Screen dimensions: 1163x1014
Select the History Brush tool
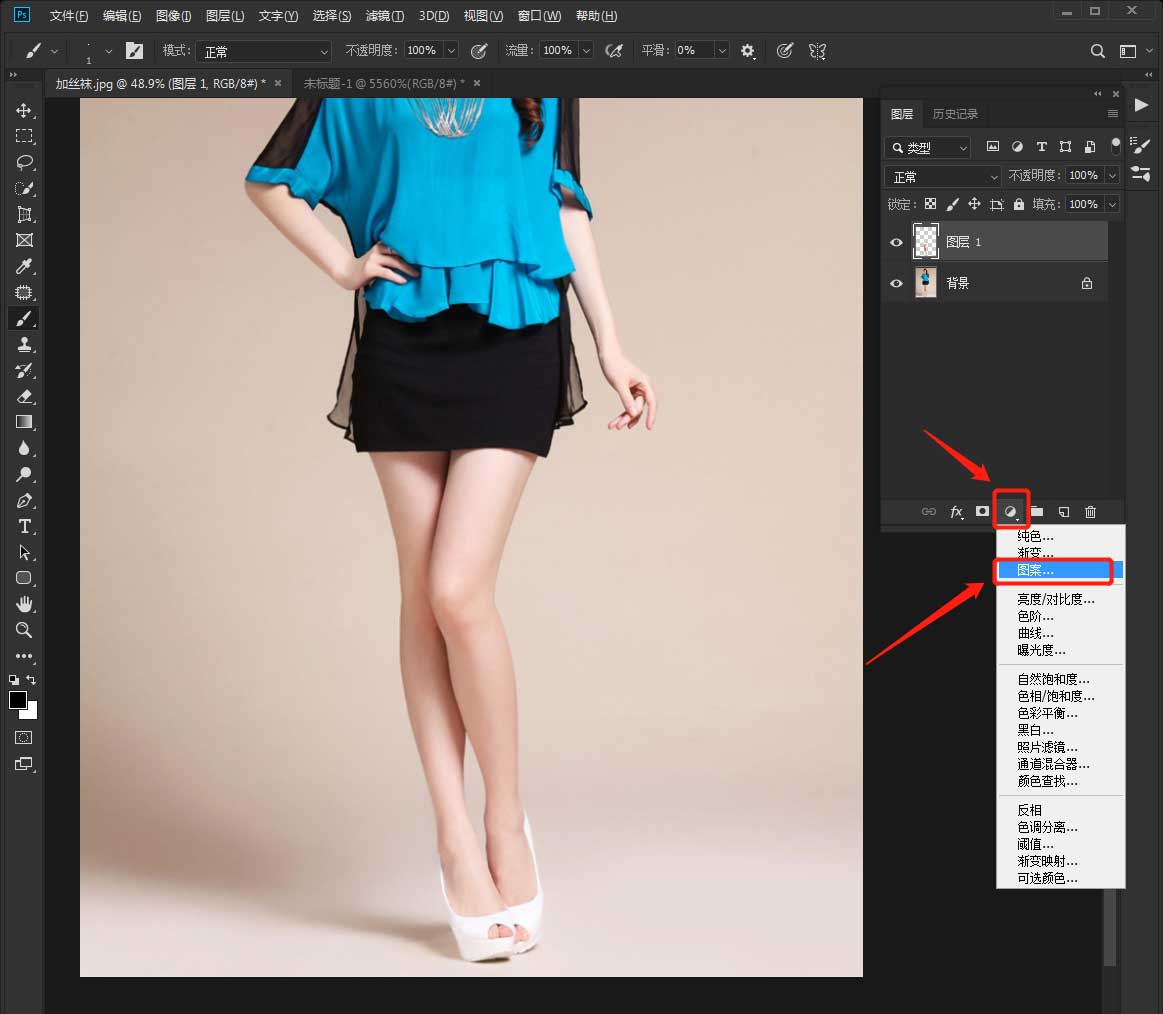24,370
